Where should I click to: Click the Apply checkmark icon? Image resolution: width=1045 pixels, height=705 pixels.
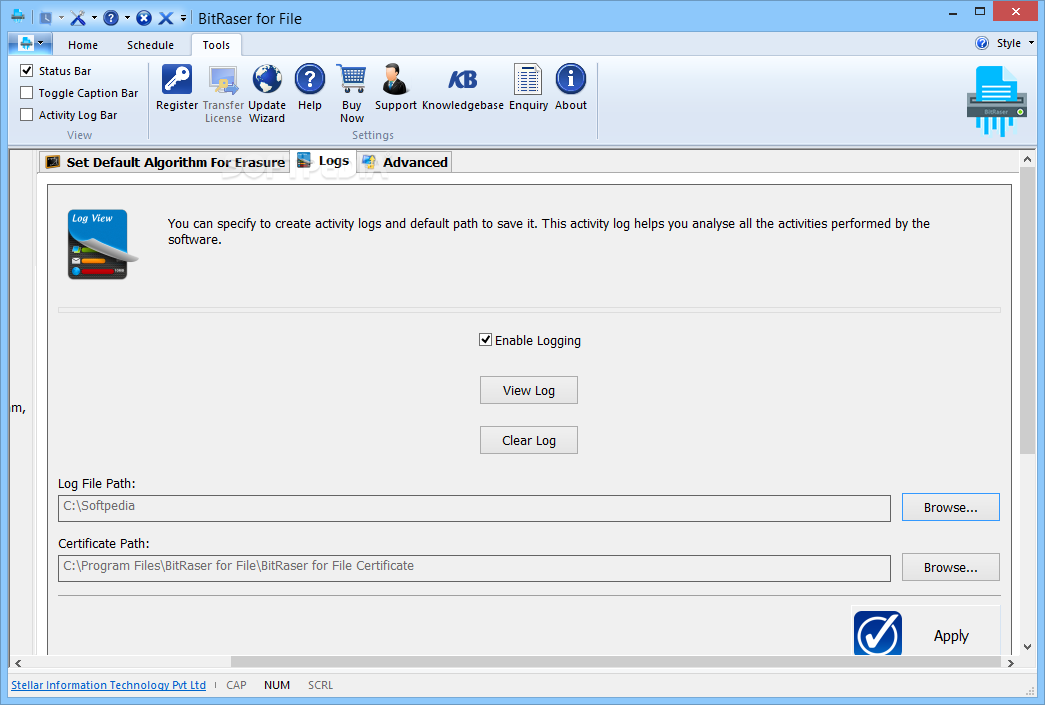click(878, 633)
